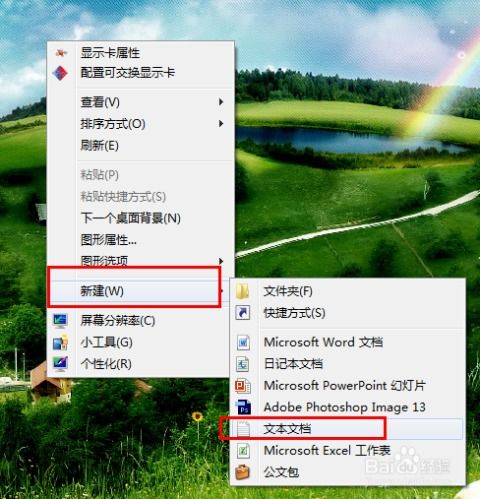Click the briefcase icon next to 公文包
Screen dimensions: 480x499
coord(242,472)
